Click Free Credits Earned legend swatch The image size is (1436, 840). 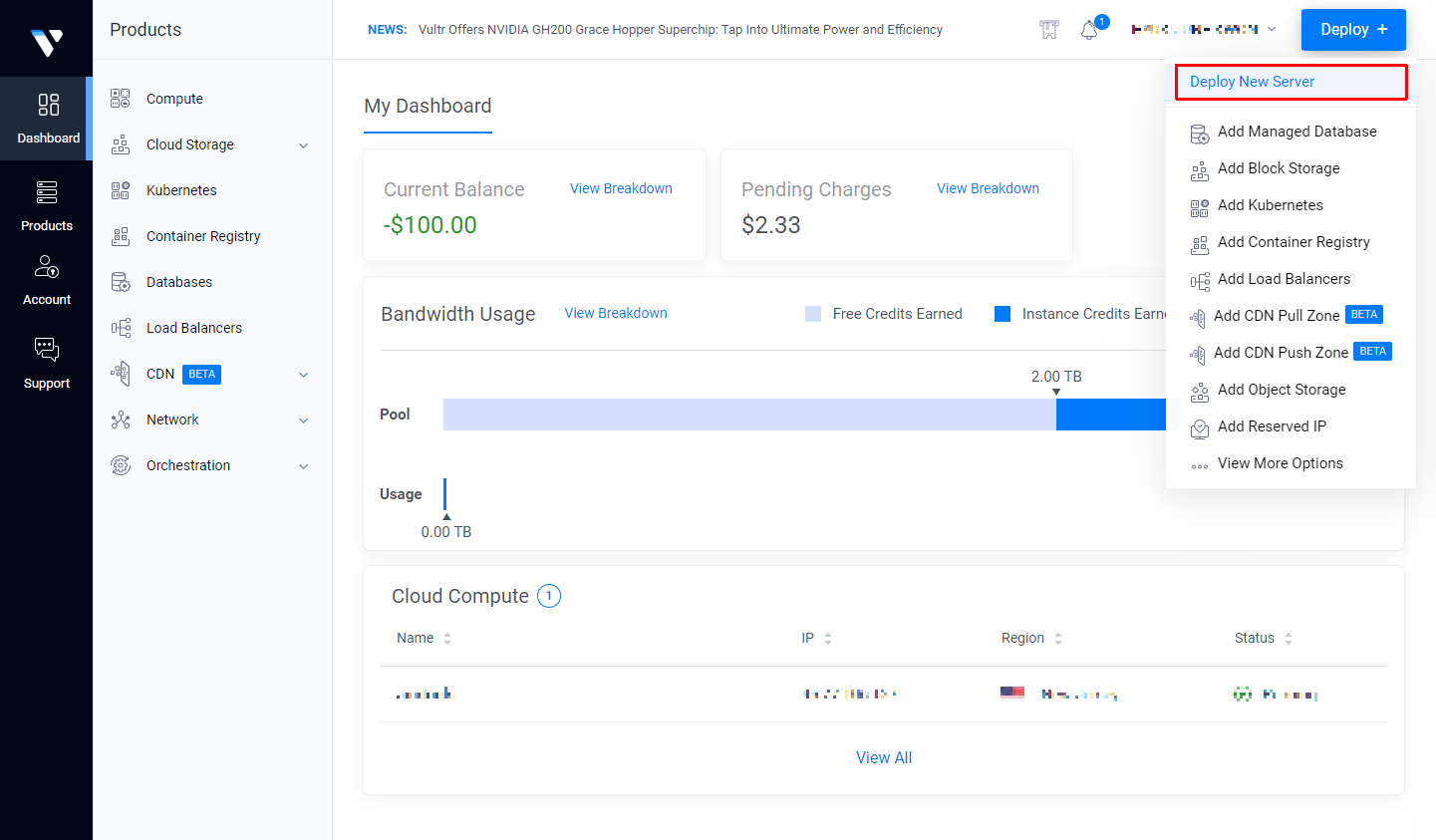tap(813, 314)
